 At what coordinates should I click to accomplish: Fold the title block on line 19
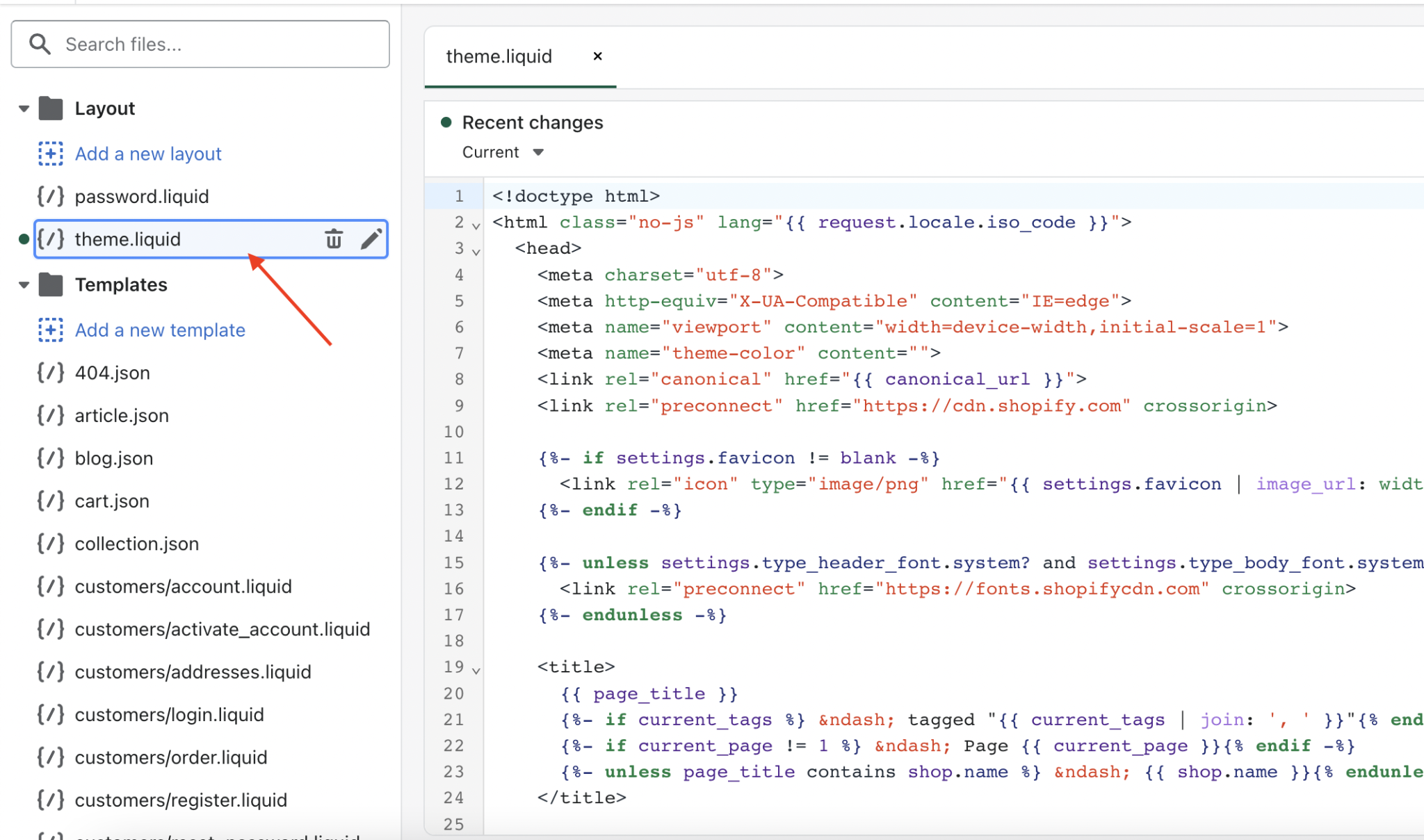476,670
